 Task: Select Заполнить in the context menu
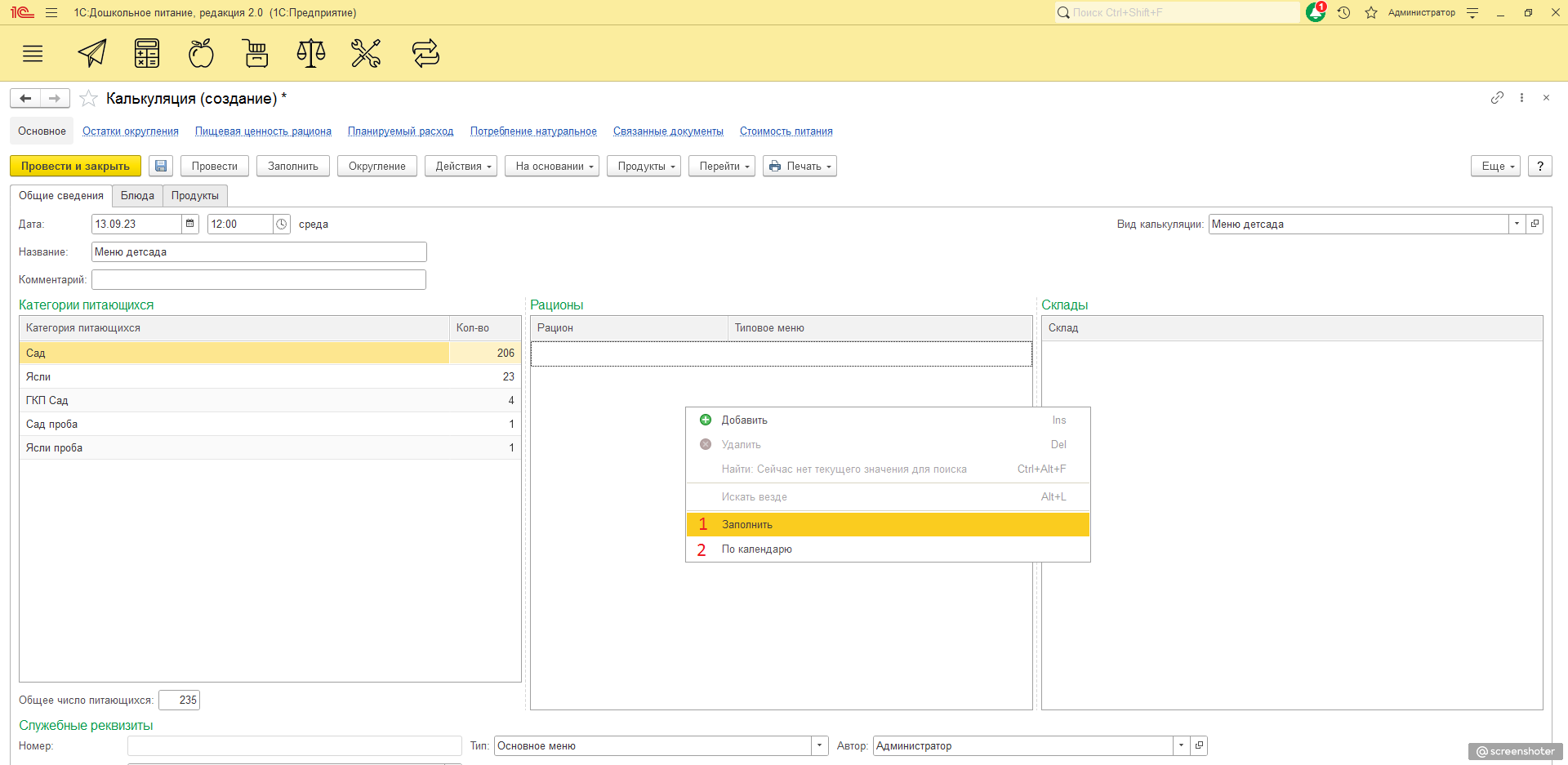click(x=747, y=525)
